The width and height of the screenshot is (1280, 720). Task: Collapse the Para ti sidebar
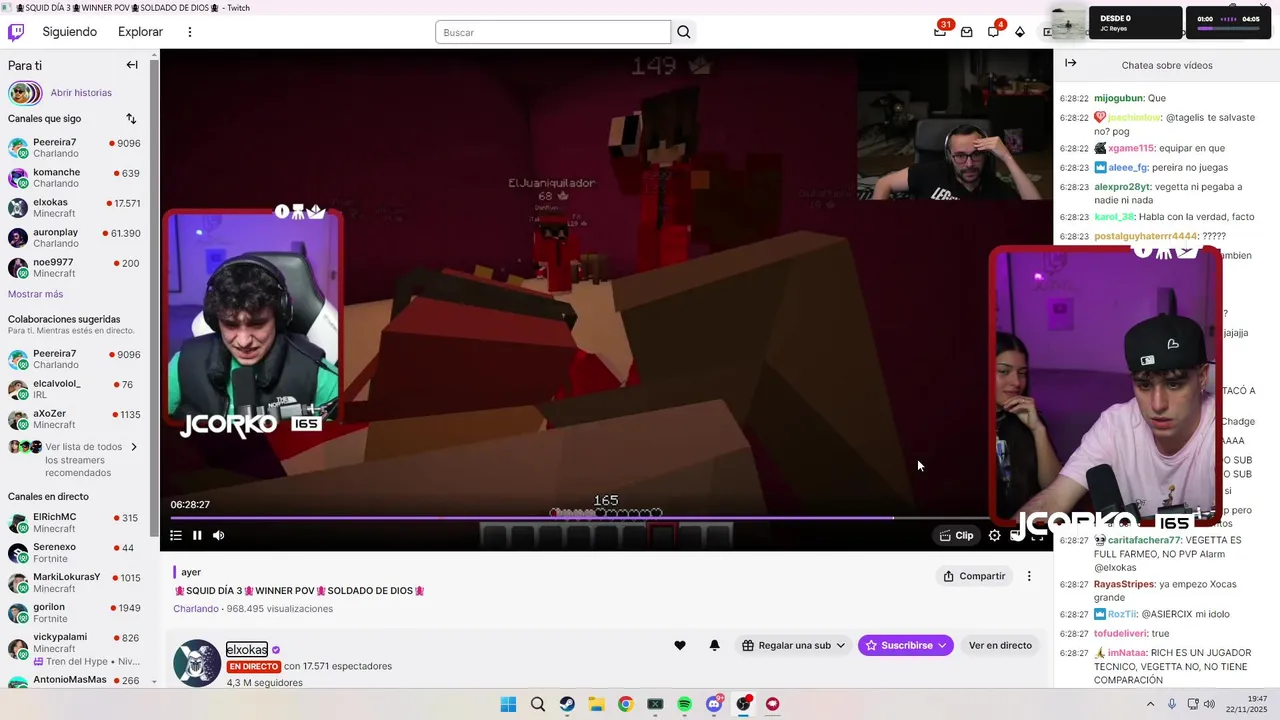pyautogui.click(x=132, y=65)
